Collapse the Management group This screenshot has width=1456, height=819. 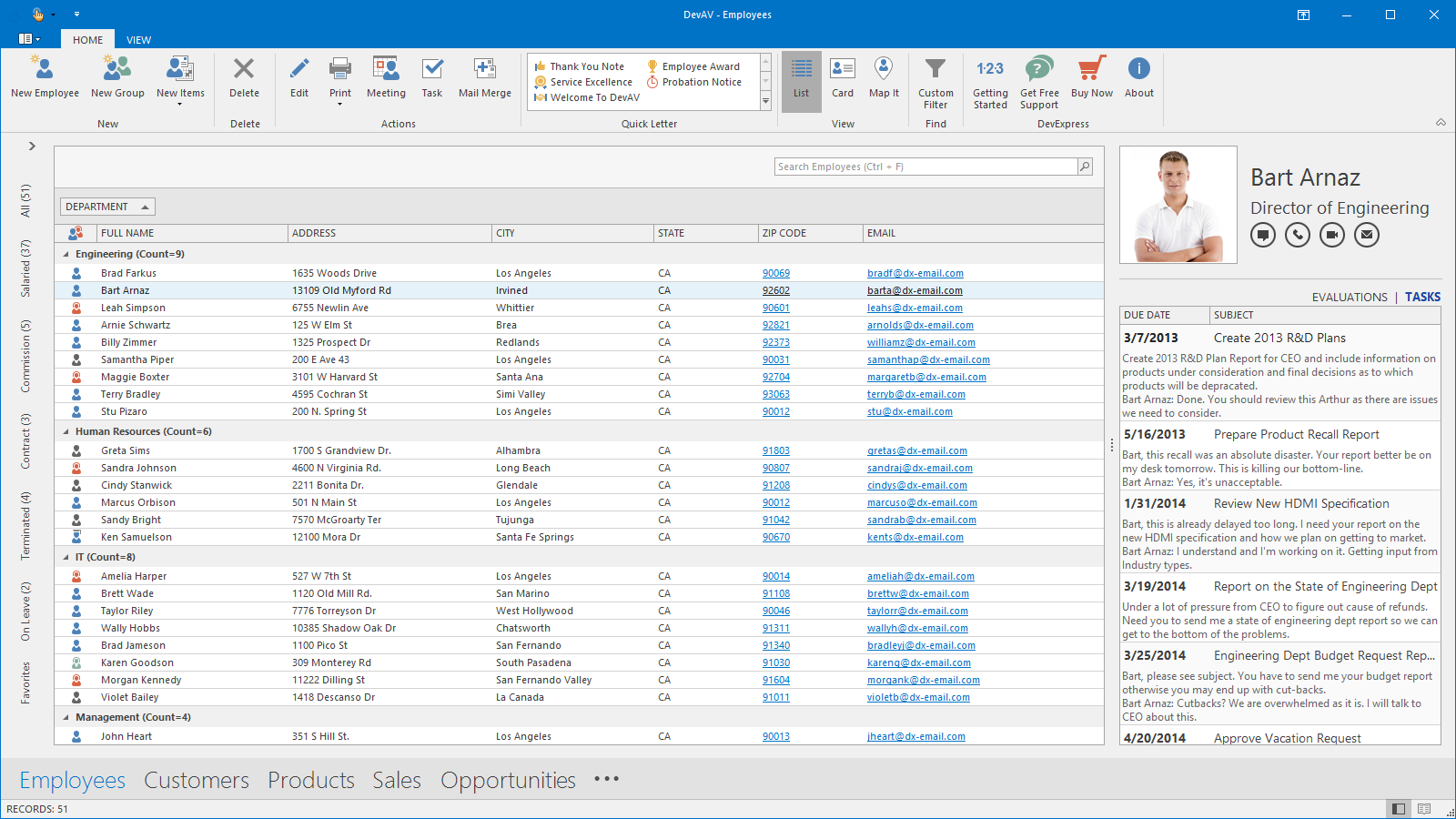[x=66, y=717]
